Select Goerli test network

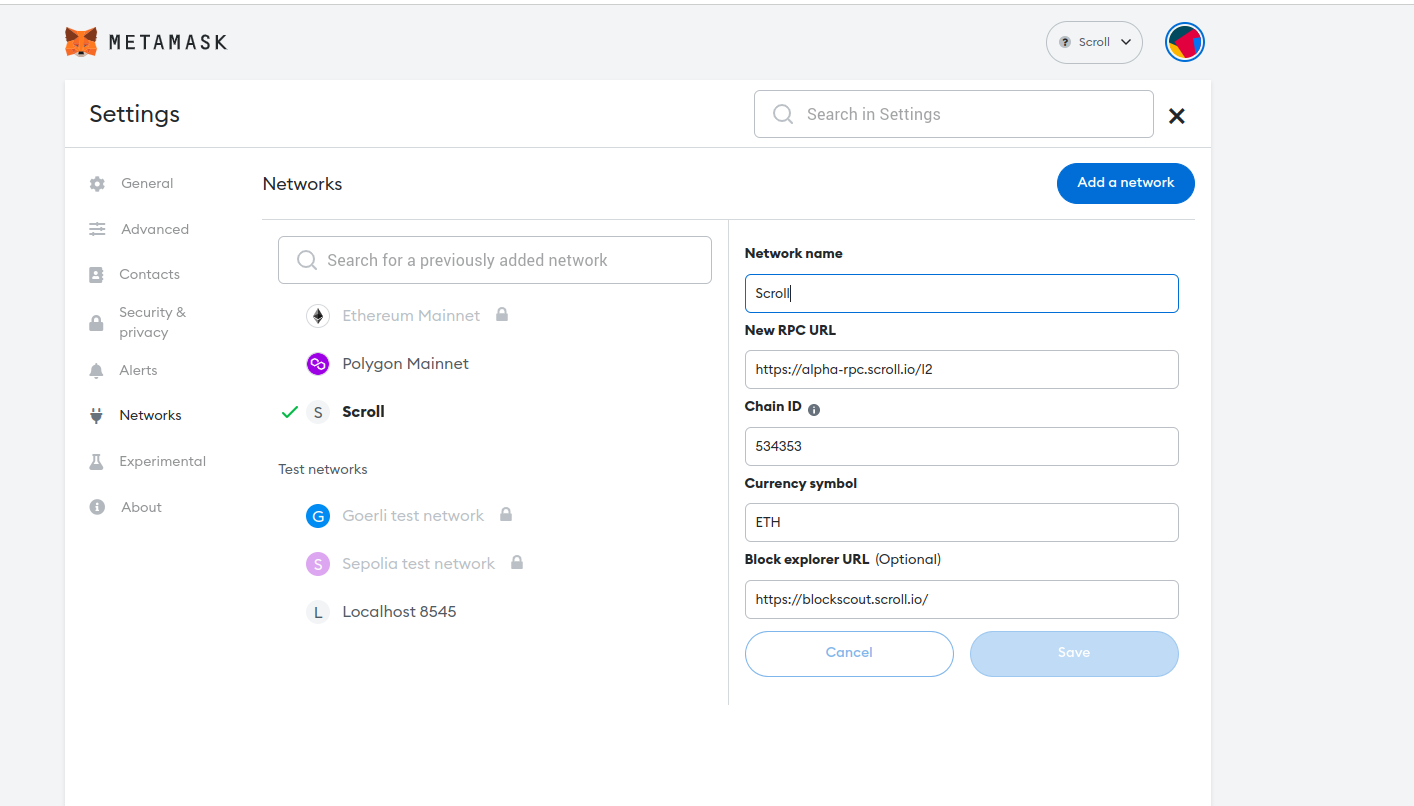(413, 515)
